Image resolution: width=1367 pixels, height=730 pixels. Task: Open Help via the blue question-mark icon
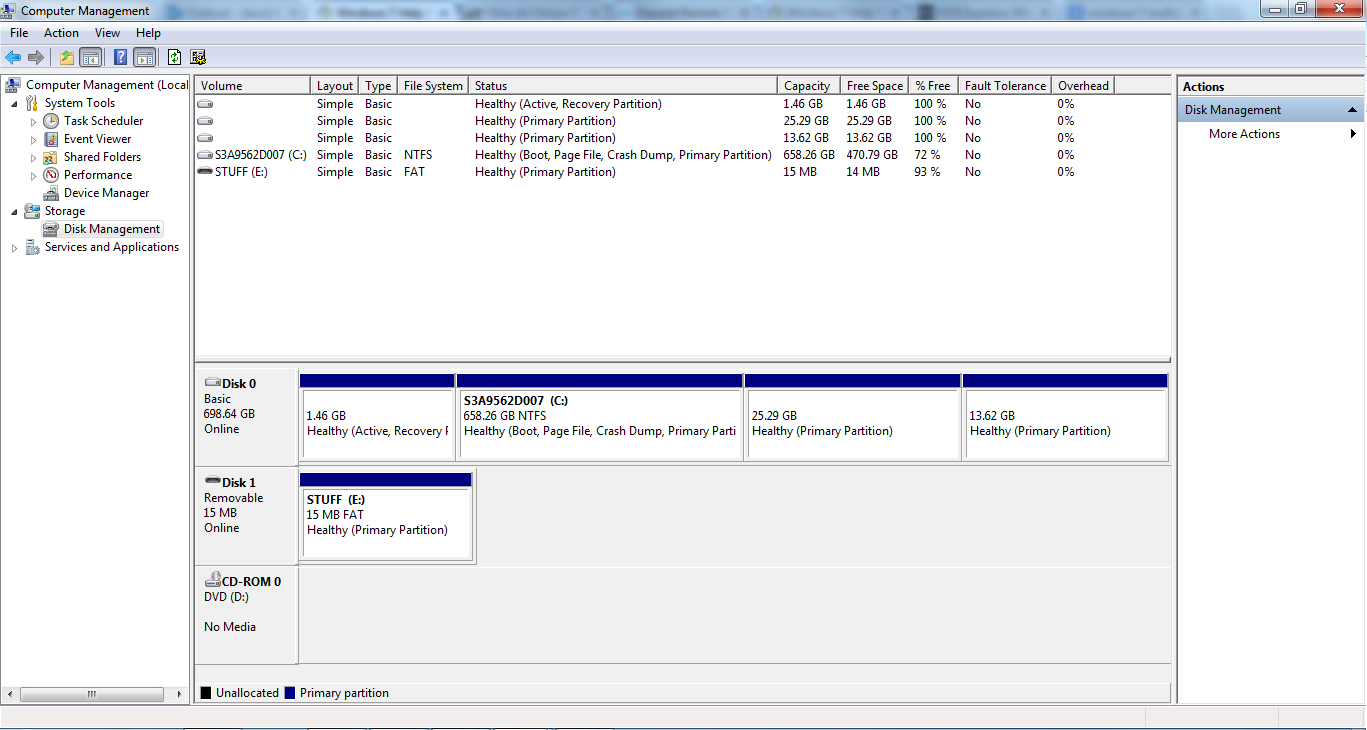click(x=120, y=57)
